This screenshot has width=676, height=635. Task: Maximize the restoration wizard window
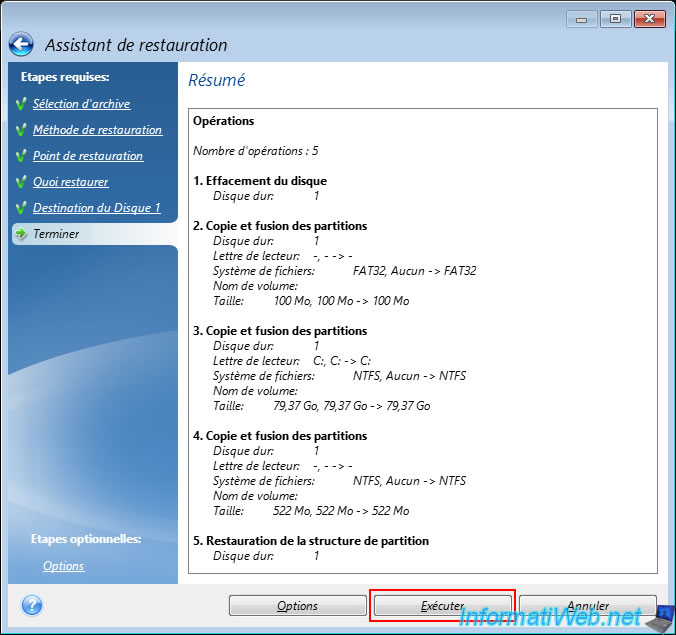612,19
